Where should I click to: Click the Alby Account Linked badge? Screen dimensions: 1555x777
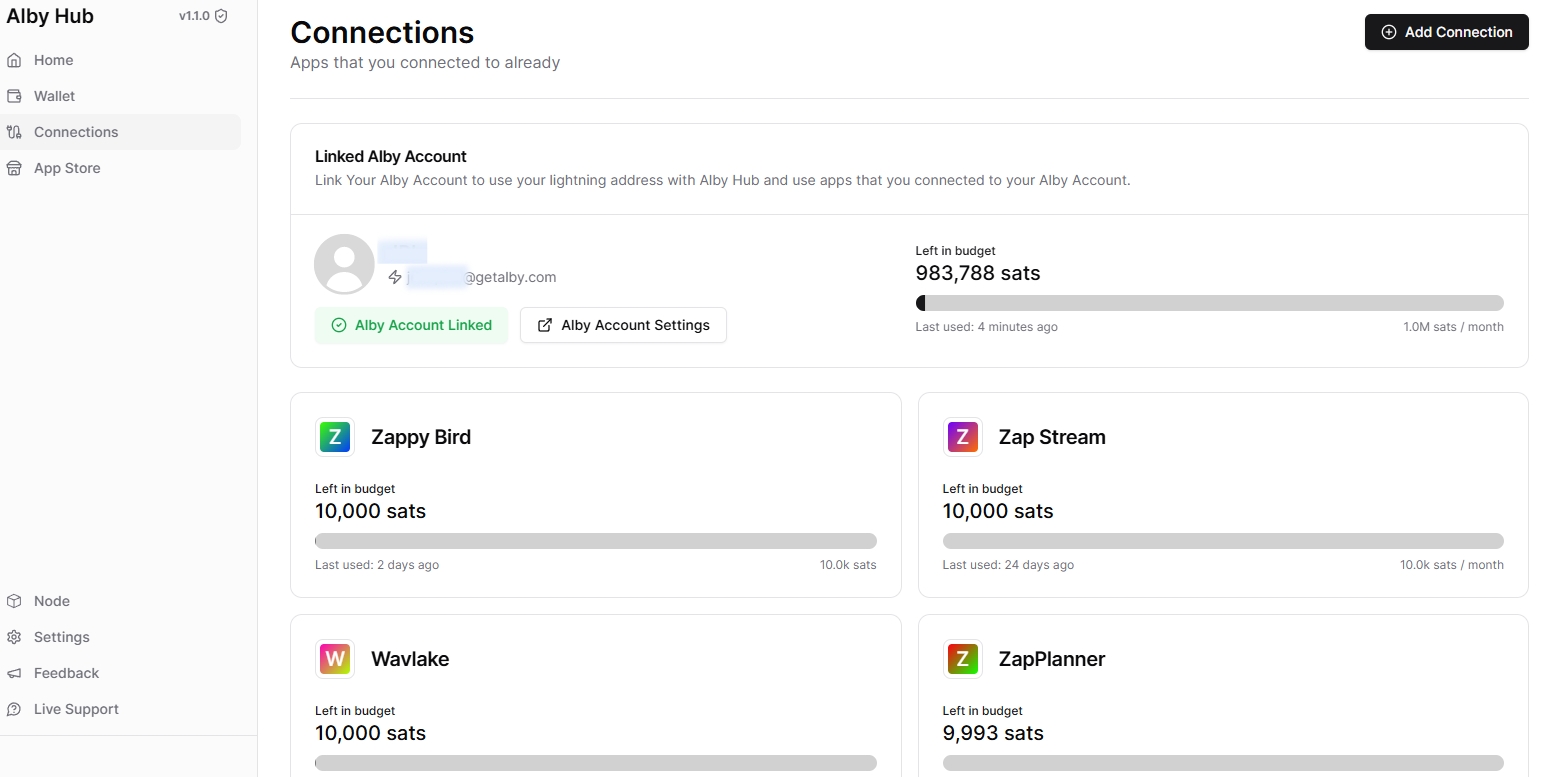click(411, 325)
